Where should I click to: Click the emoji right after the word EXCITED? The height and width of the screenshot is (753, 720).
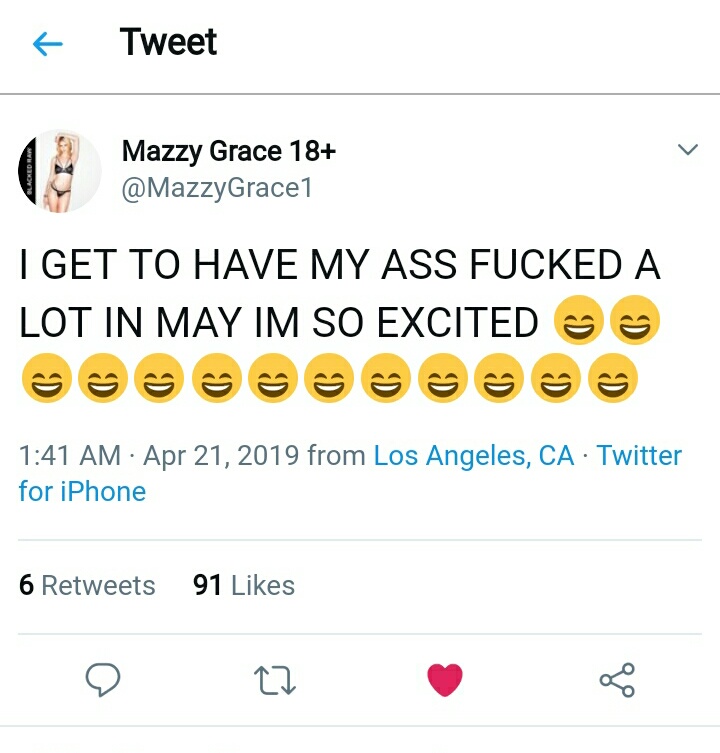coord(575,323)
